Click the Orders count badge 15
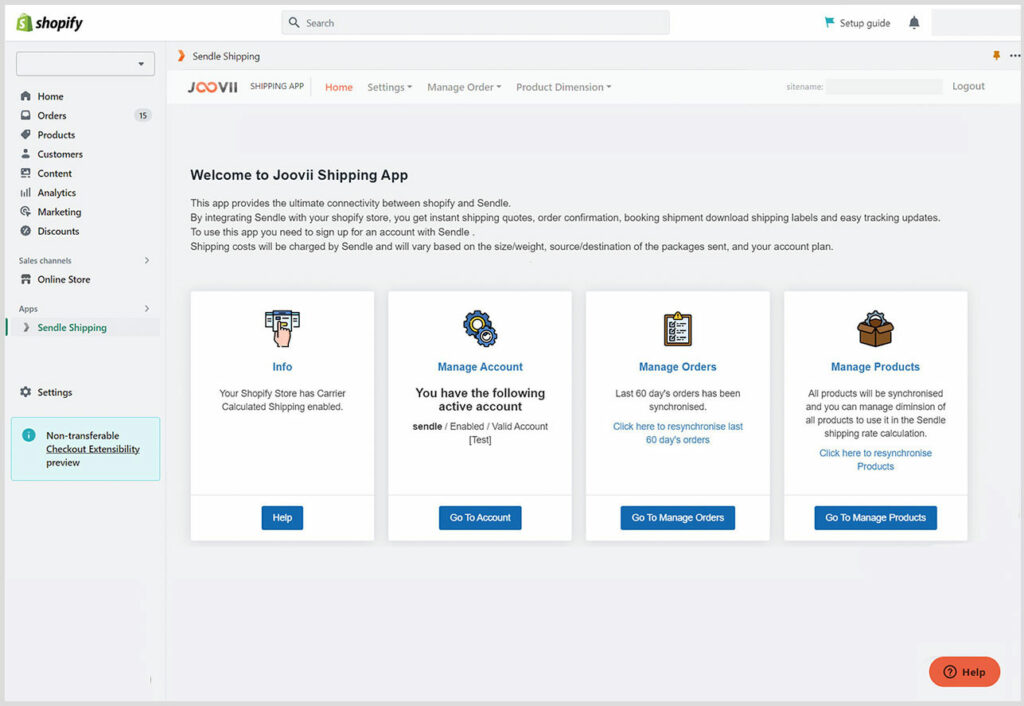Viewport: 1024px width, 706px height. [142, 116]
